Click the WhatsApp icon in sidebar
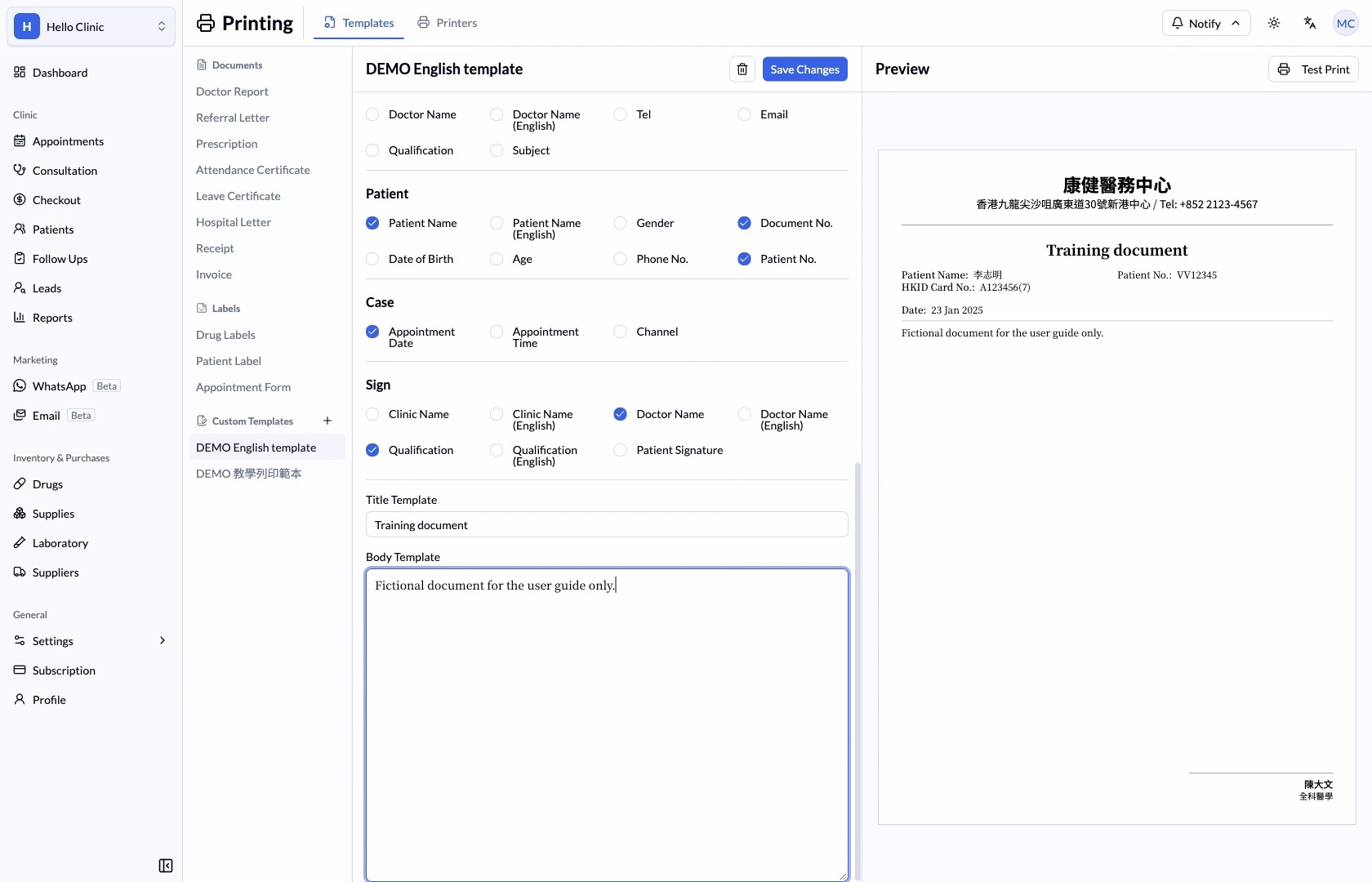This screenshot has height=882, width=1372. click(x=20, y=385)
